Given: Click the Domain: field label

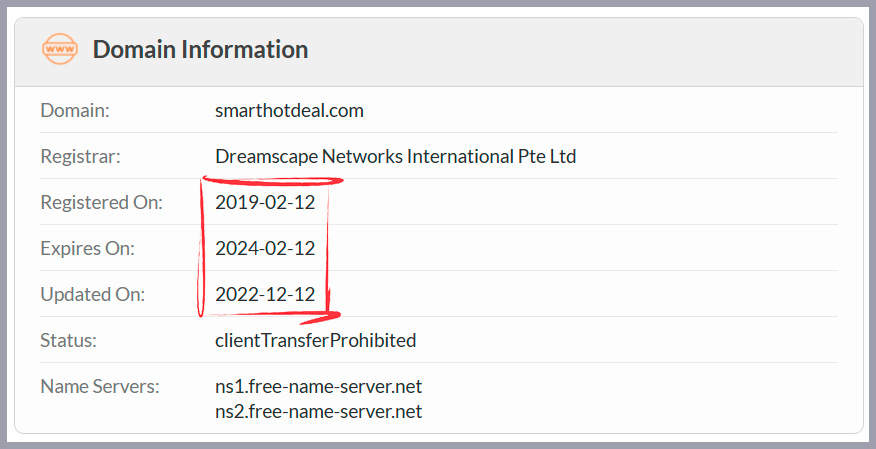Looking at the screenshot, I should pyautogui.click(x=75, y=110).
